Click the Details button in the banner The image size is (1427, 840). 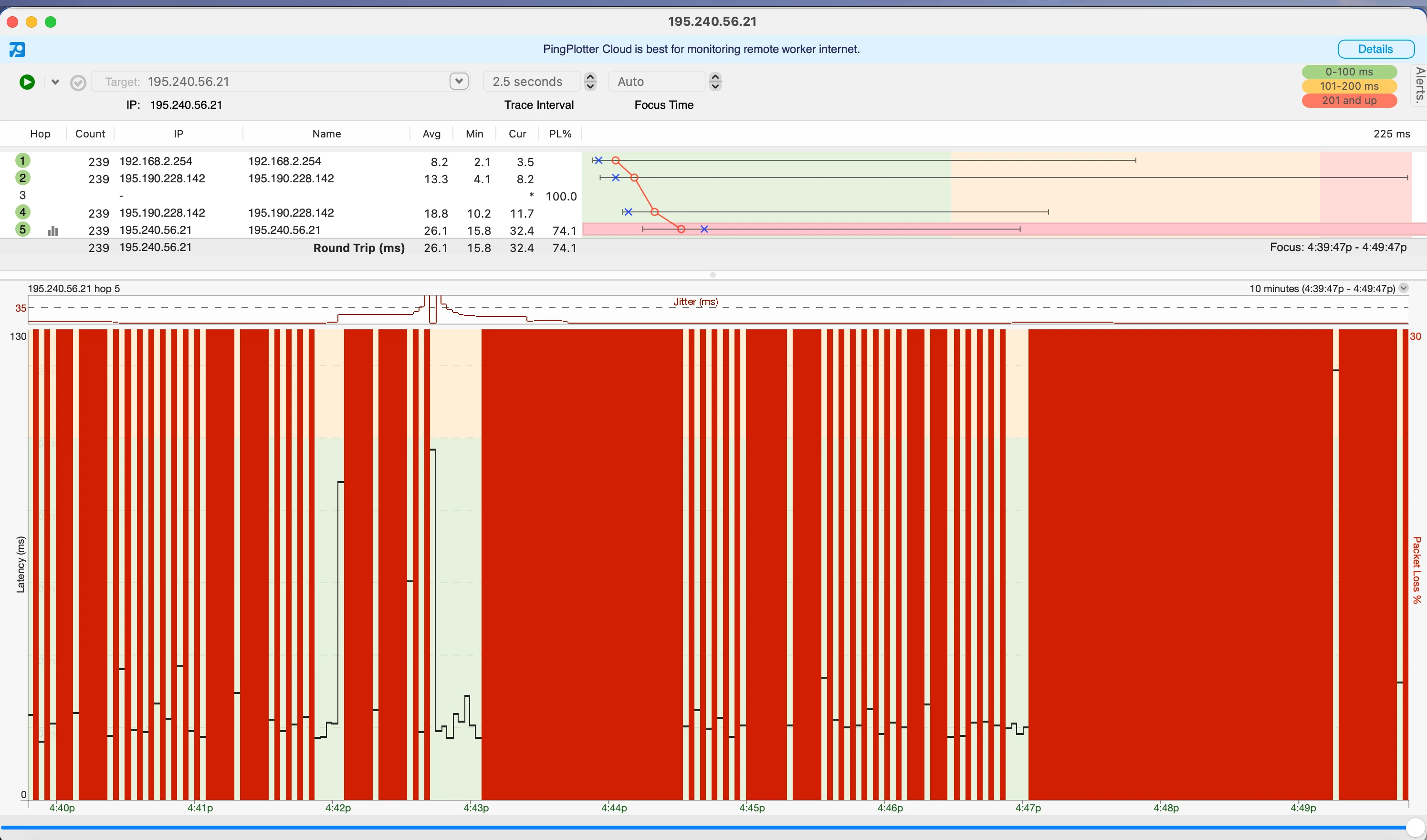click(x=1375, y=49)
